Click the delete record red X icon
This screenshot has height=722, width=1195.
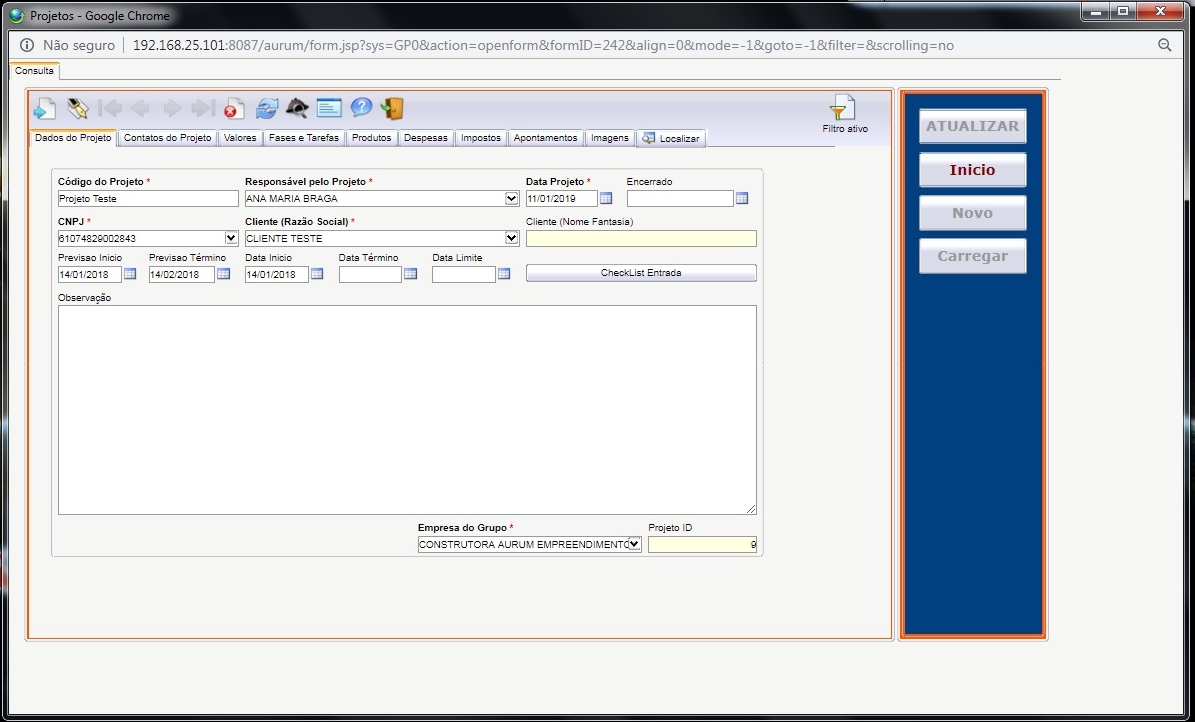[x=234, y=109]
